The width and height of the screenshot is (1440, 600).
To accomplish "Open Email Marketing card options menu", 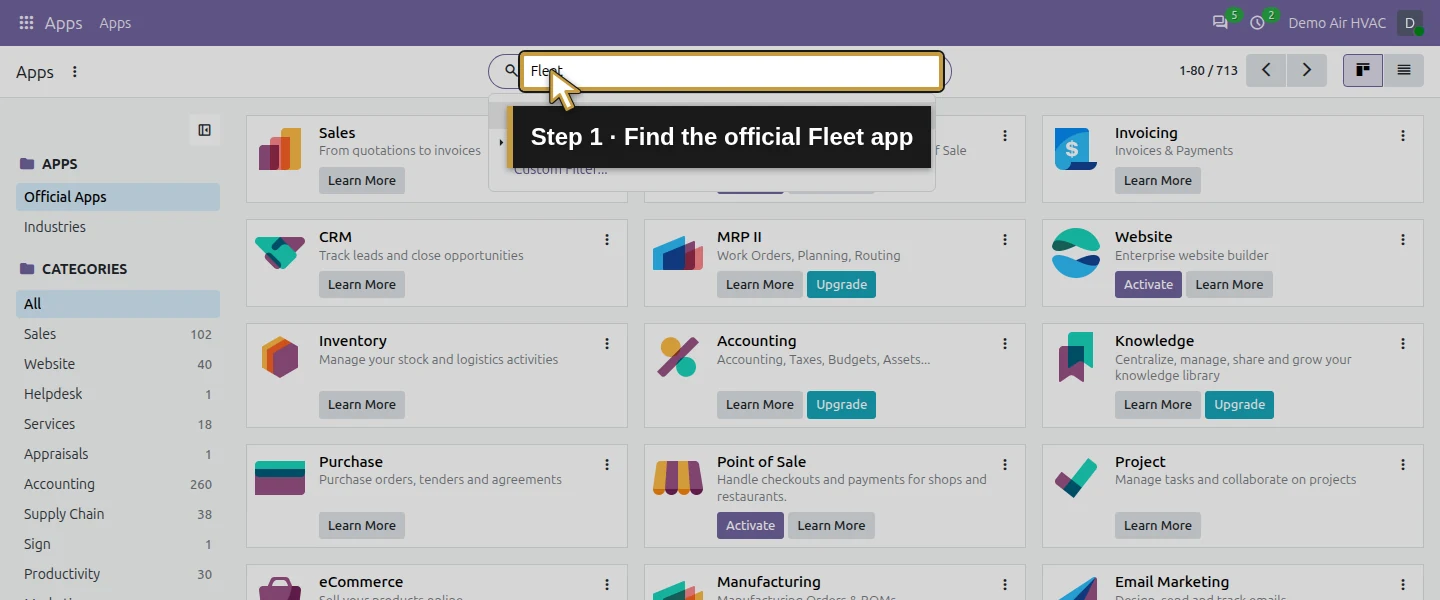I will tap(1403, 585).
